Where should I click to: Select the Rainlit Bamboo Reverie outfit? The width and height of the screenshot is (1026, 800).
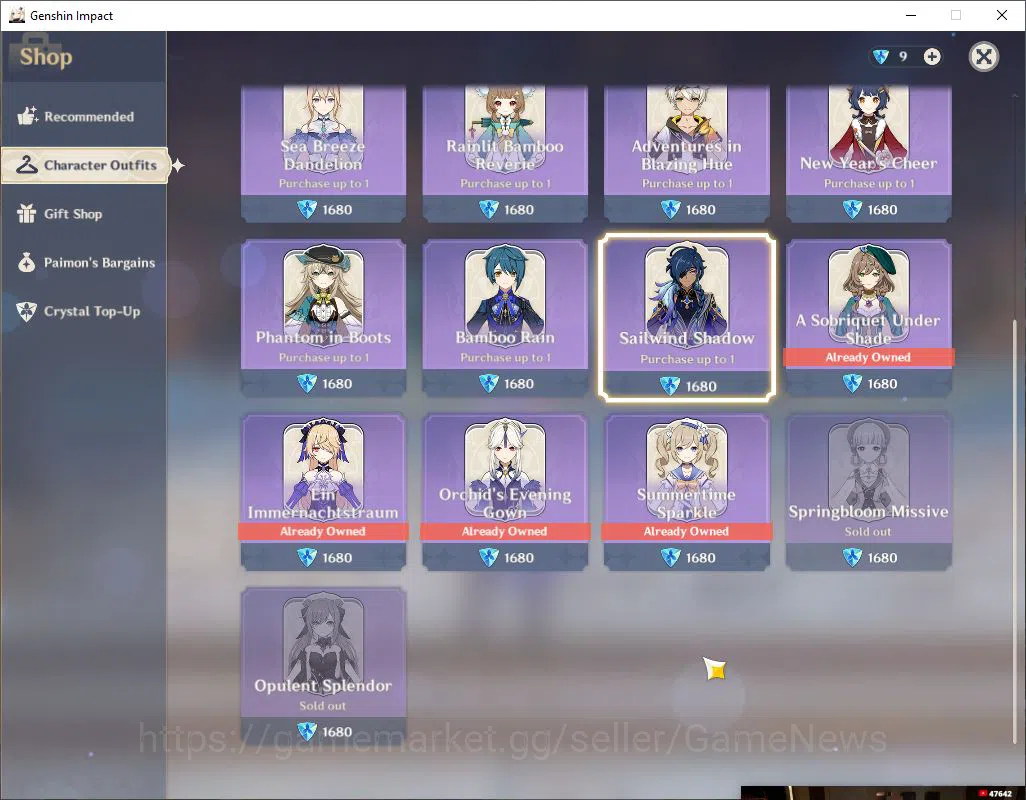pos(505,154)
